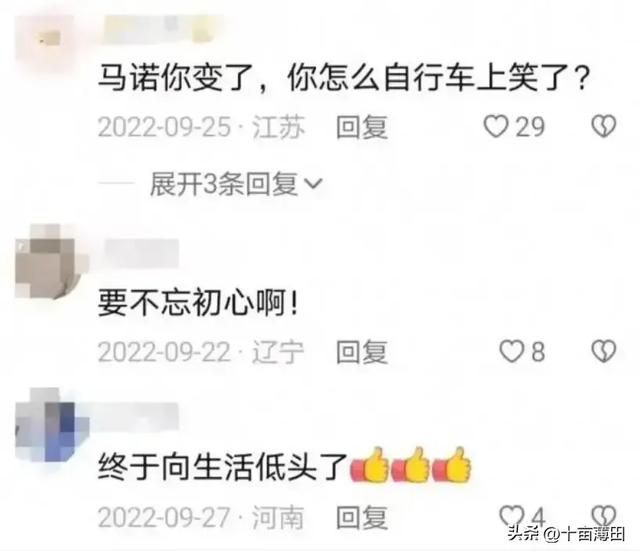Dislike the Liaoning comment via broken heart

tap(604, 351)
